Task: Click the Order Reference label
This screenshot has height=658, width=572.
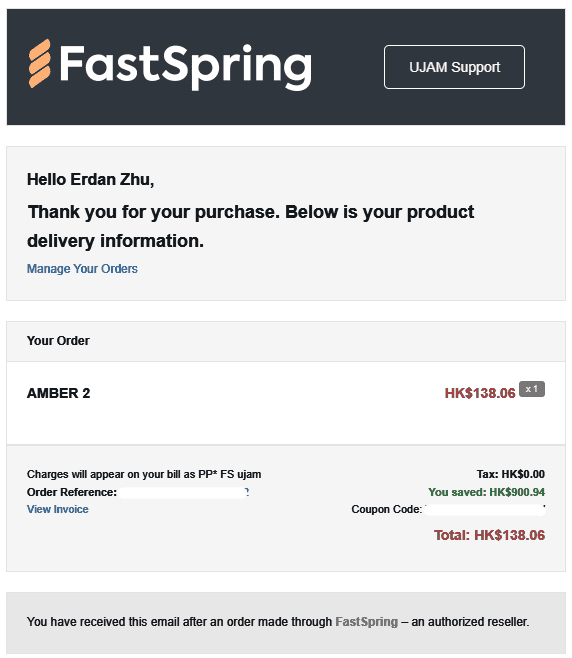Action: pyautogui.click(x=72, y=492)
